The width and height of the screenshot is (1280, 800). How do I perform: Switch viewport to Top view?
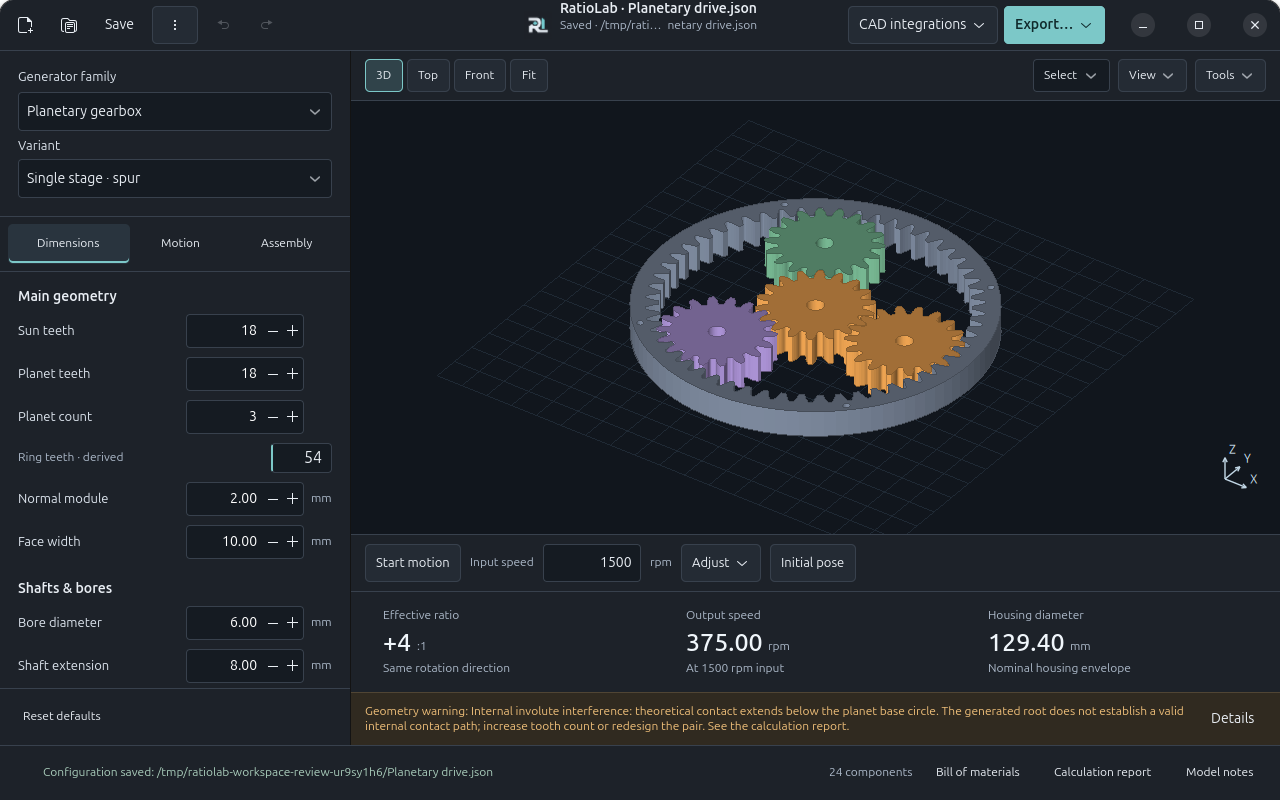point(428,75)
